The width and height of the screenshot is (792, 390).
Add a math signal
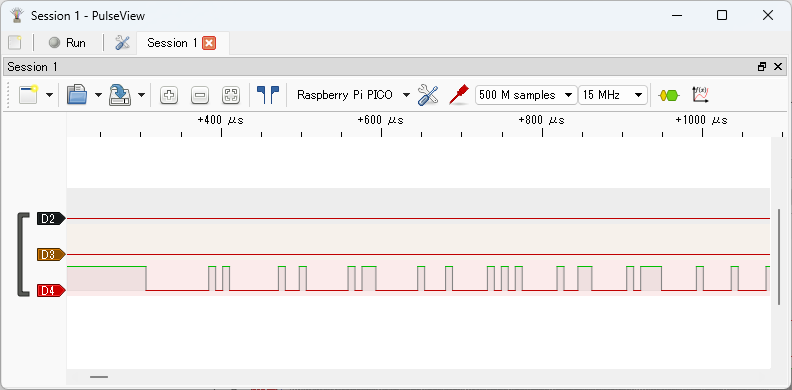701,94
